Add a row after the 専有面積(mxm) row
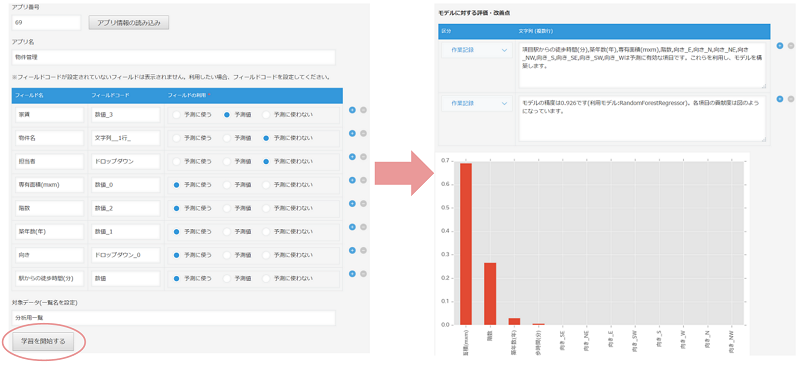The image size is (800, 365). (x=352, y=180)
